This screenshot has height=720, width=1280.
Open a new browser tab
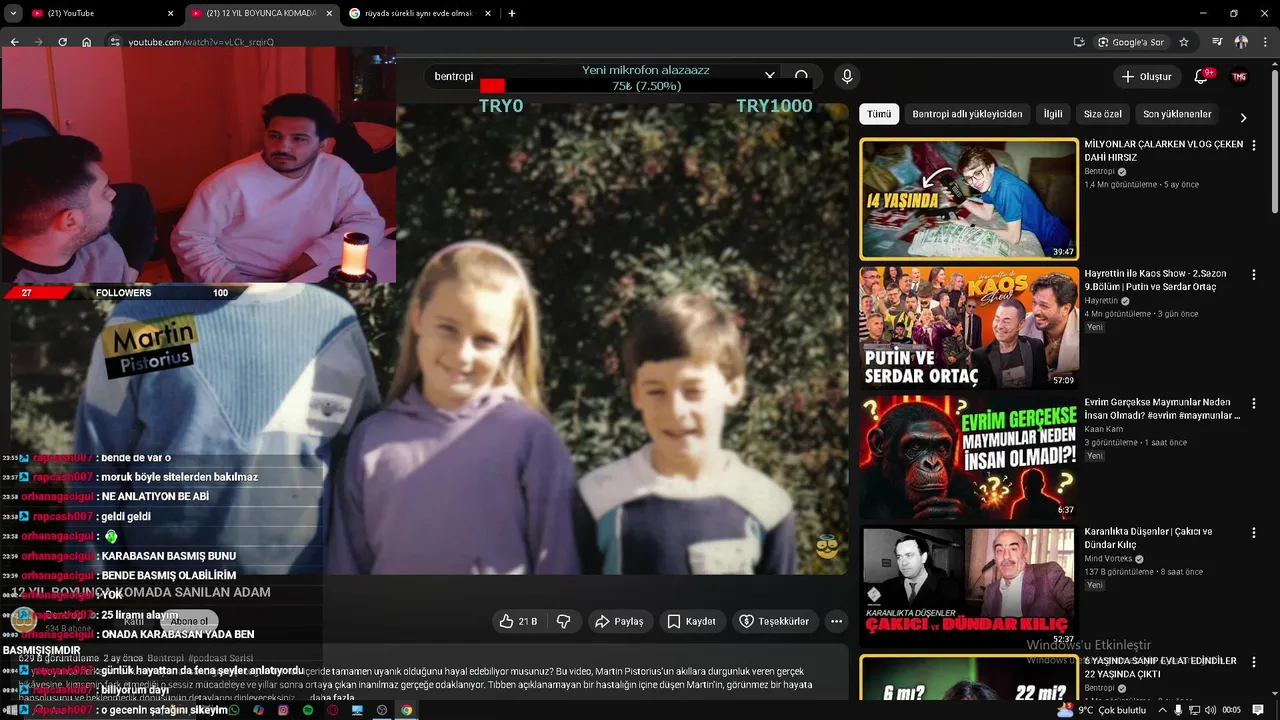coord(512,13)
